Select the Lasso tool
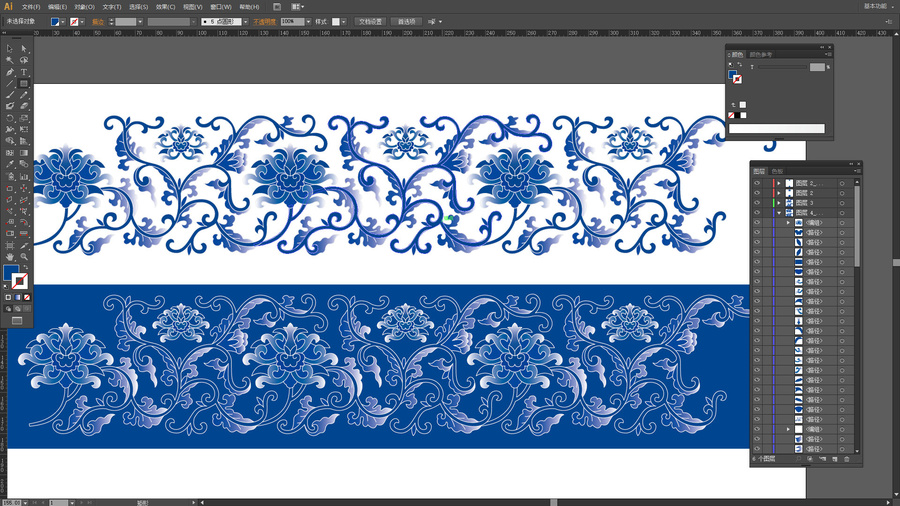 tap(24, 60)
